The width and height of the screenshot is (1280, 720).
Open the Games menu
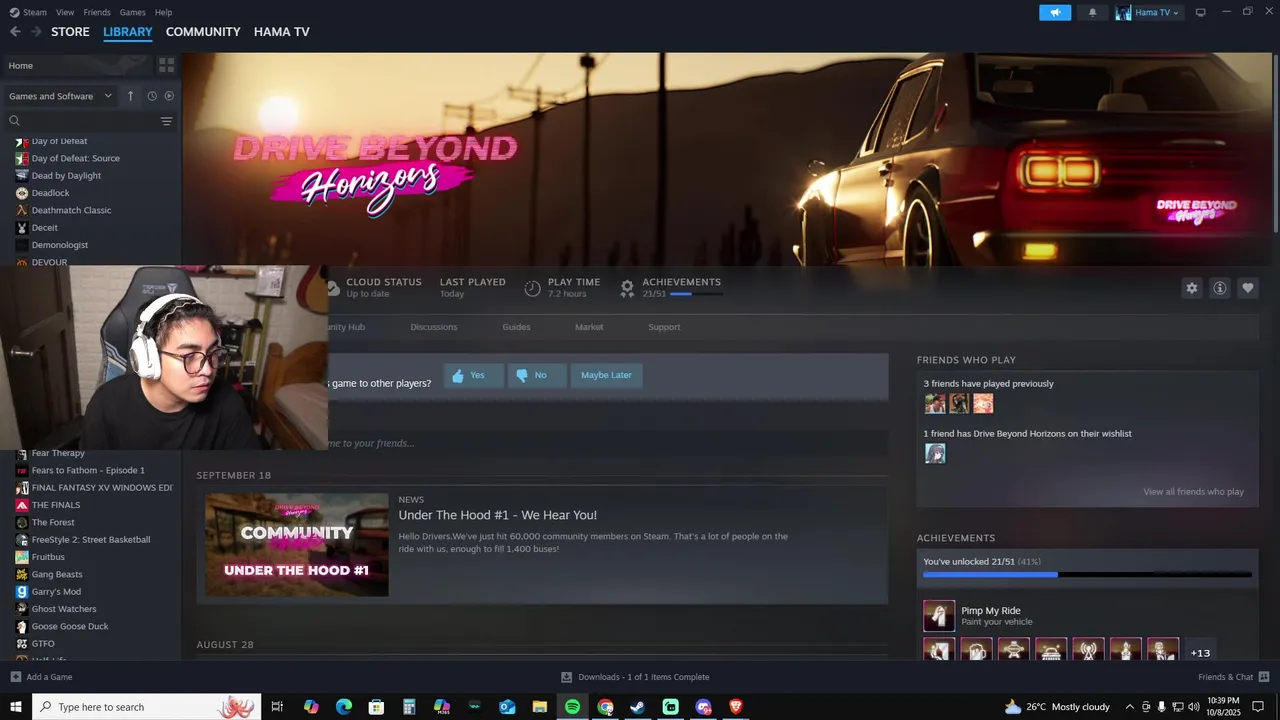[132, 12]
